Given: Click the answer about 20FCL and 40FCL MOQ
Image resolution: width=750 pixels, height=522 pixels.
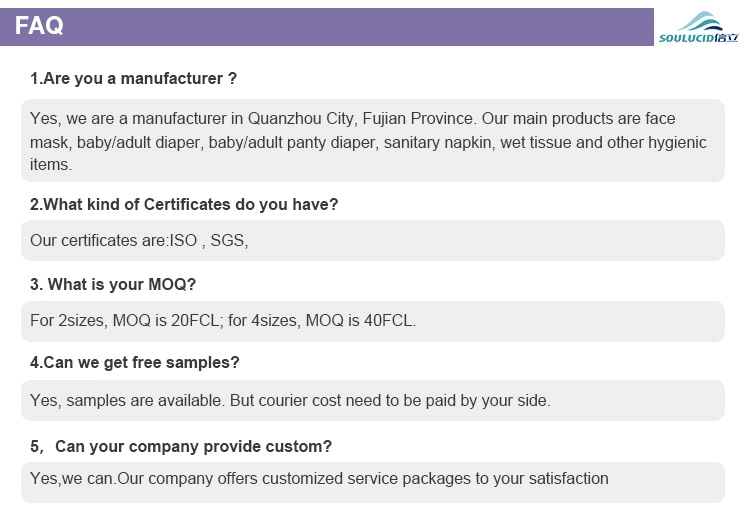Looking at the screenshot, I should point(373,322).
